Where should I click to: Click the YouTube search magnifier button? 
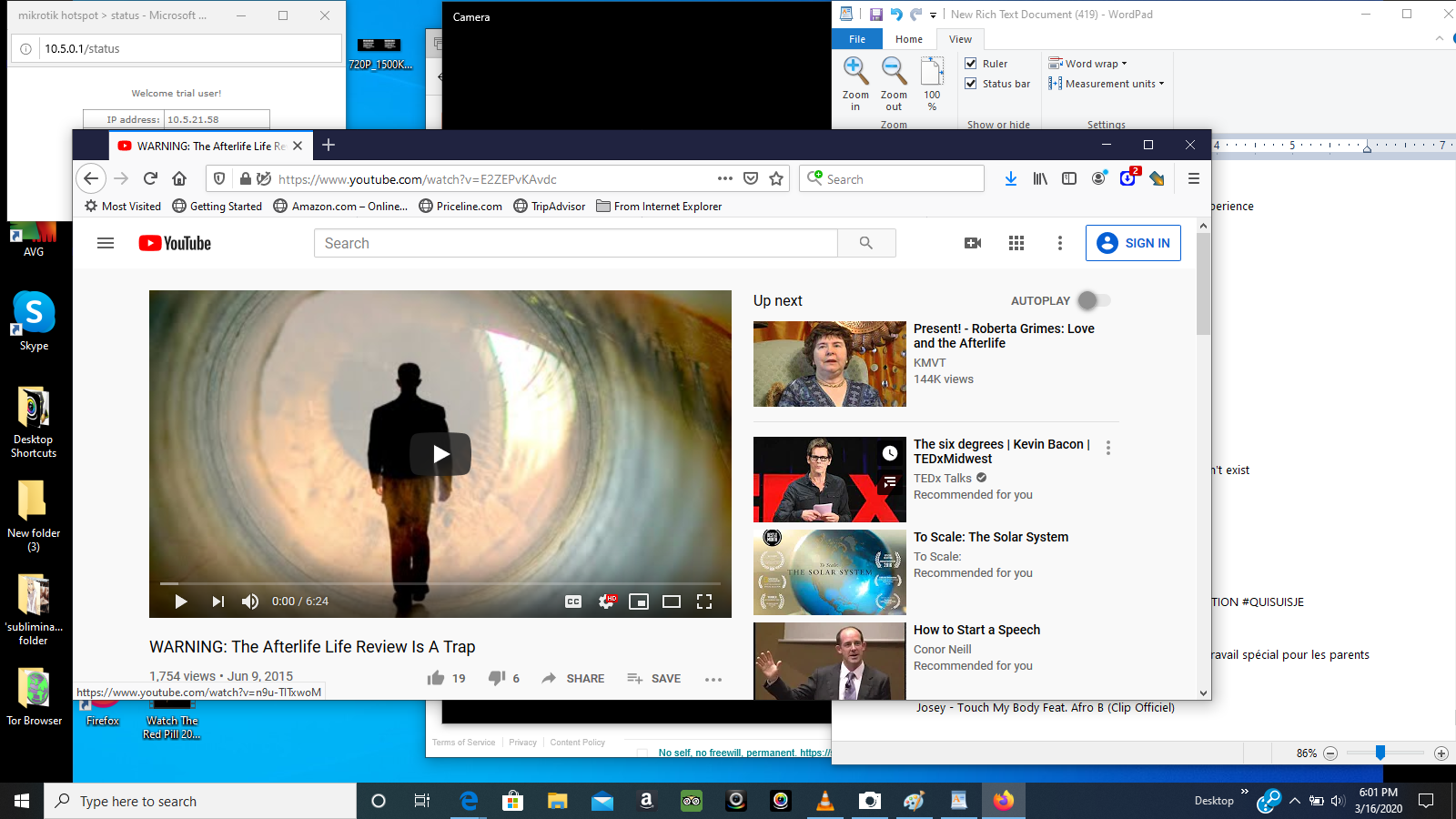click(x=866, y=243)
